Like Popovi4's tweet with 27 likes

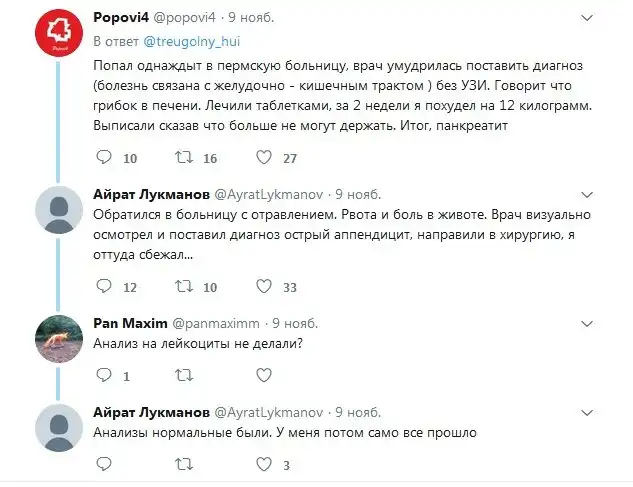click(x=264, y=158)
